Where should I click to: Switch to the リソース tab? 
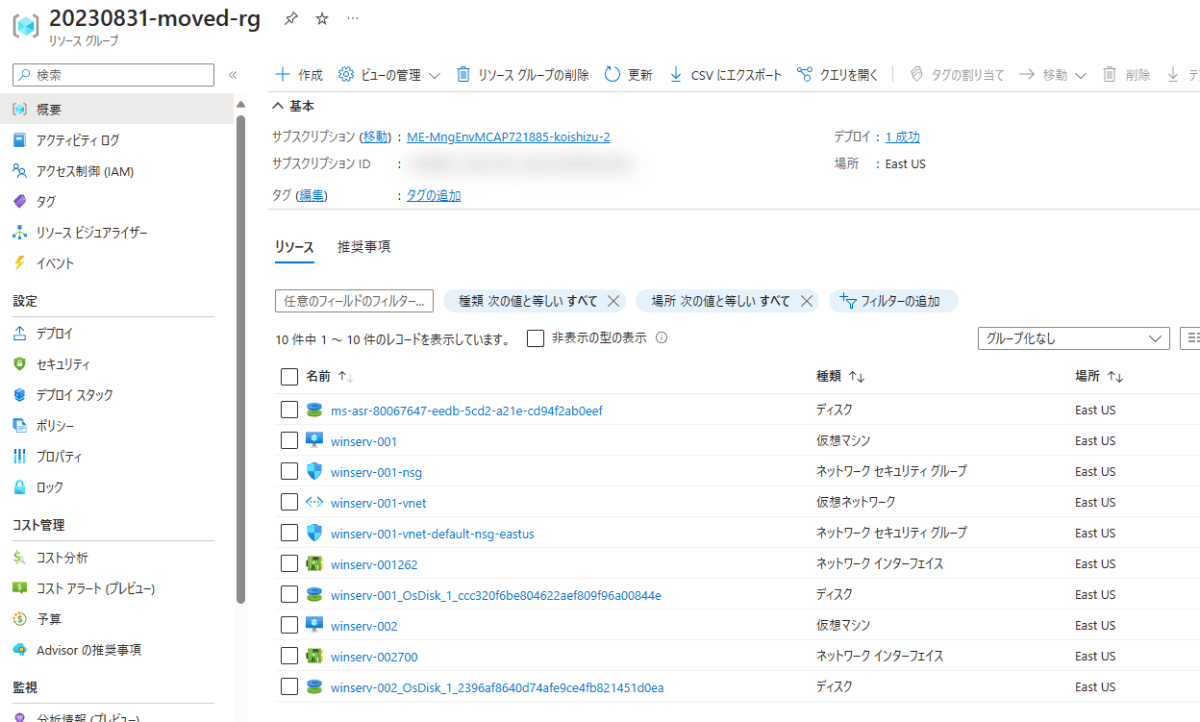point(295,247)
